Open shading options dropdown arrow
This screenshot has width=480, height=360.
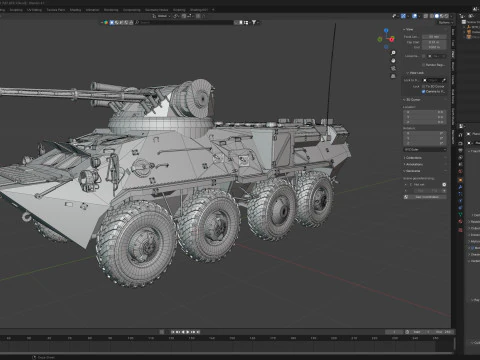point(451,16)
